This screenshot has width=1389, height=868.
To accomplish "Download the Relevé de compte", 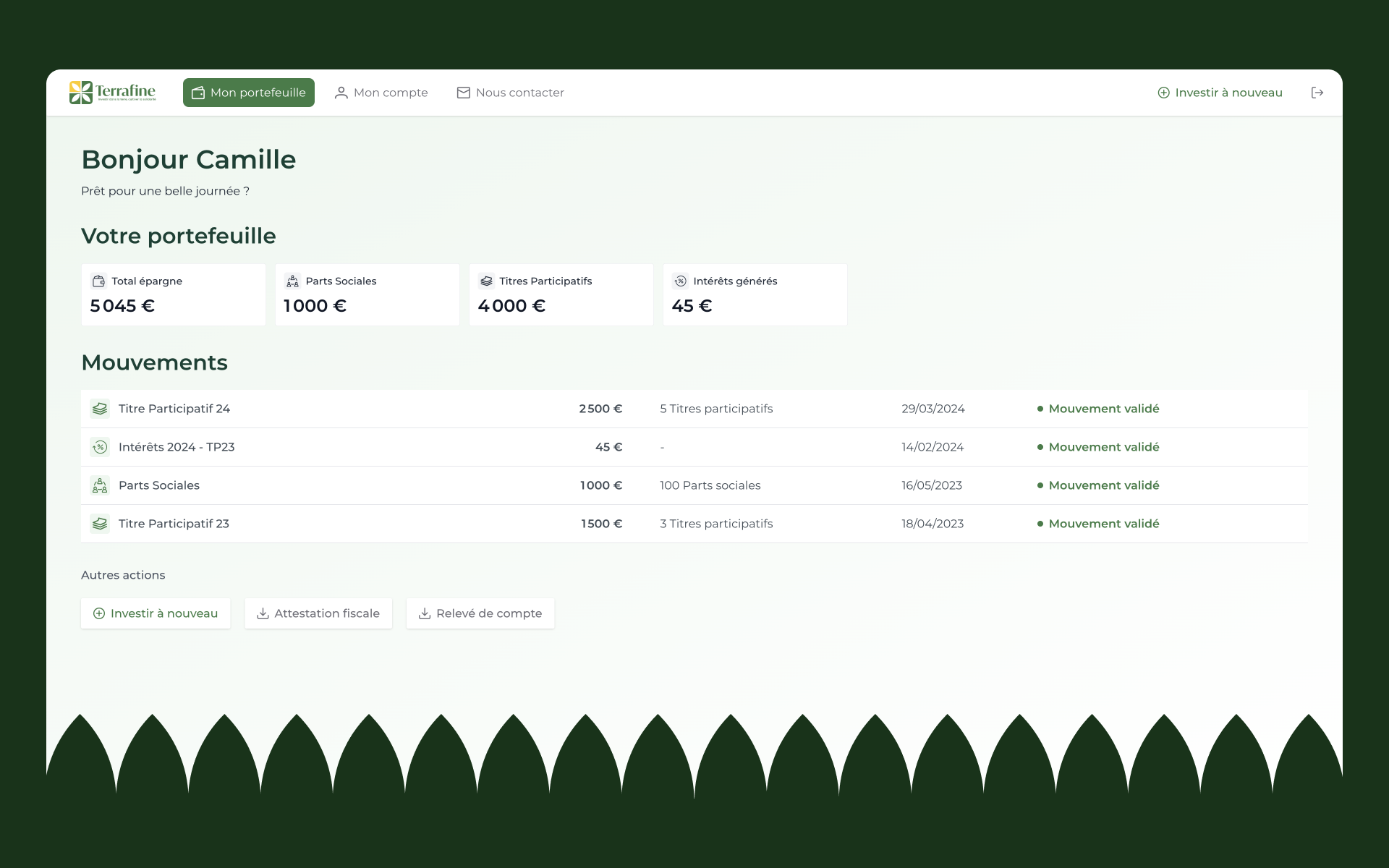I will point(480,613).
